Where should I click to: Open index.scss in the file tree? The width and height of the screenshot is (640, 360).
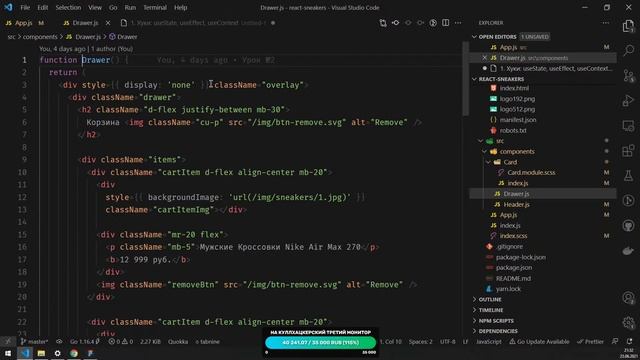[x=513, y=236]
